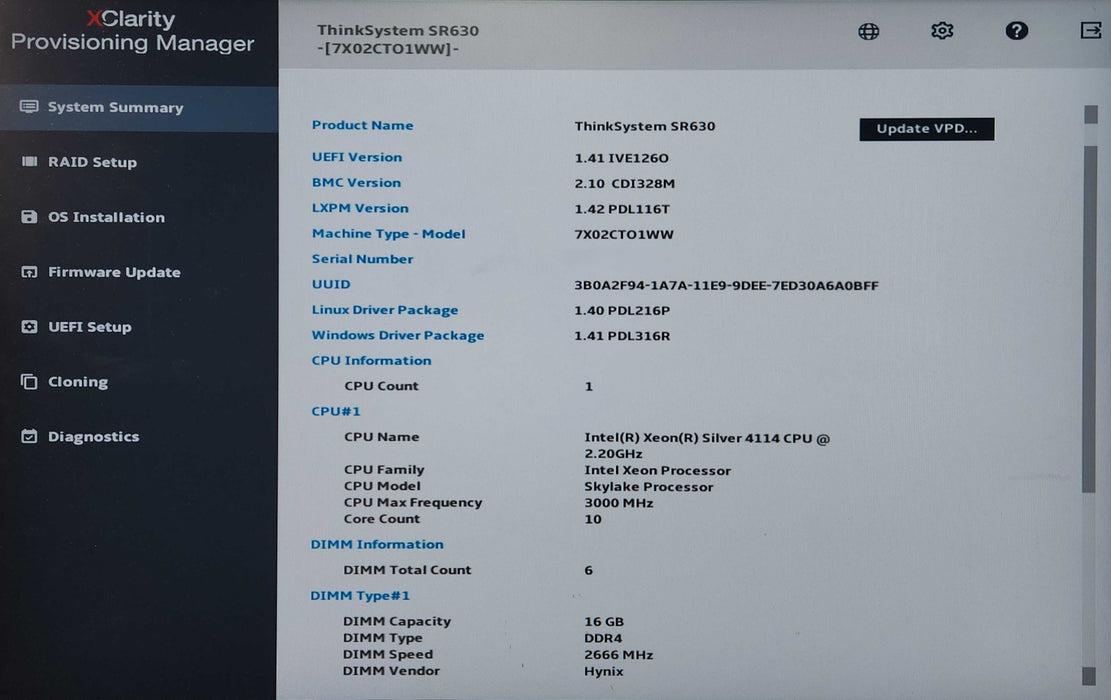
Task: Click the Windows driver value 1.41 PDL316R
Action: (x=622, y=336)
